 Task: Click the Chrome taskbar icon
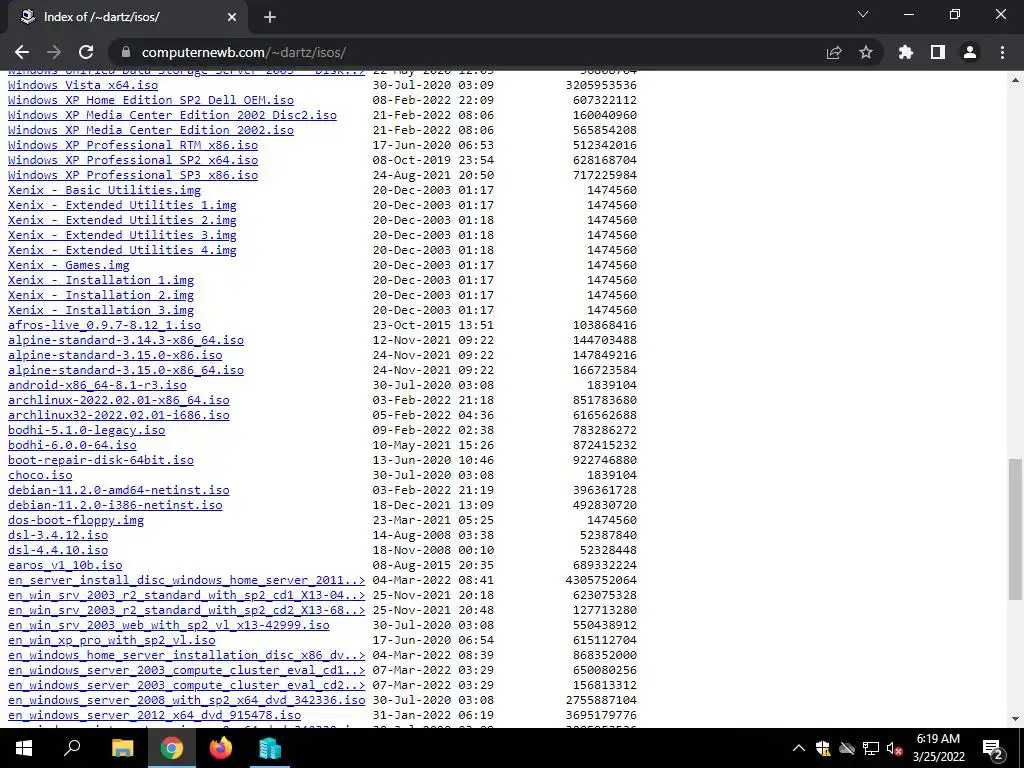172,748
